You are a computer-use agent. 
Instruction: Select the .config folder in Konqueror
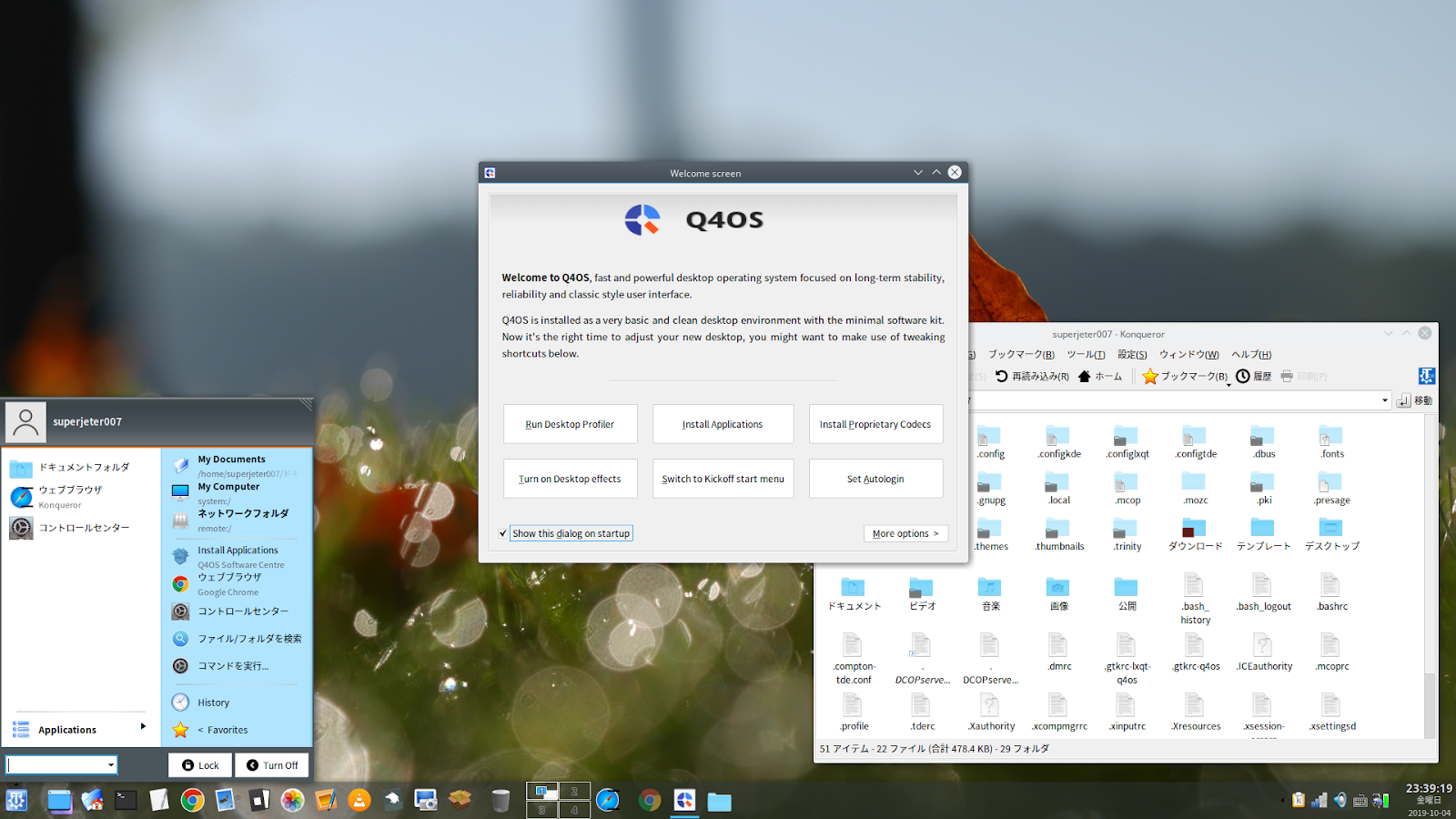click(x=991, y=442)
